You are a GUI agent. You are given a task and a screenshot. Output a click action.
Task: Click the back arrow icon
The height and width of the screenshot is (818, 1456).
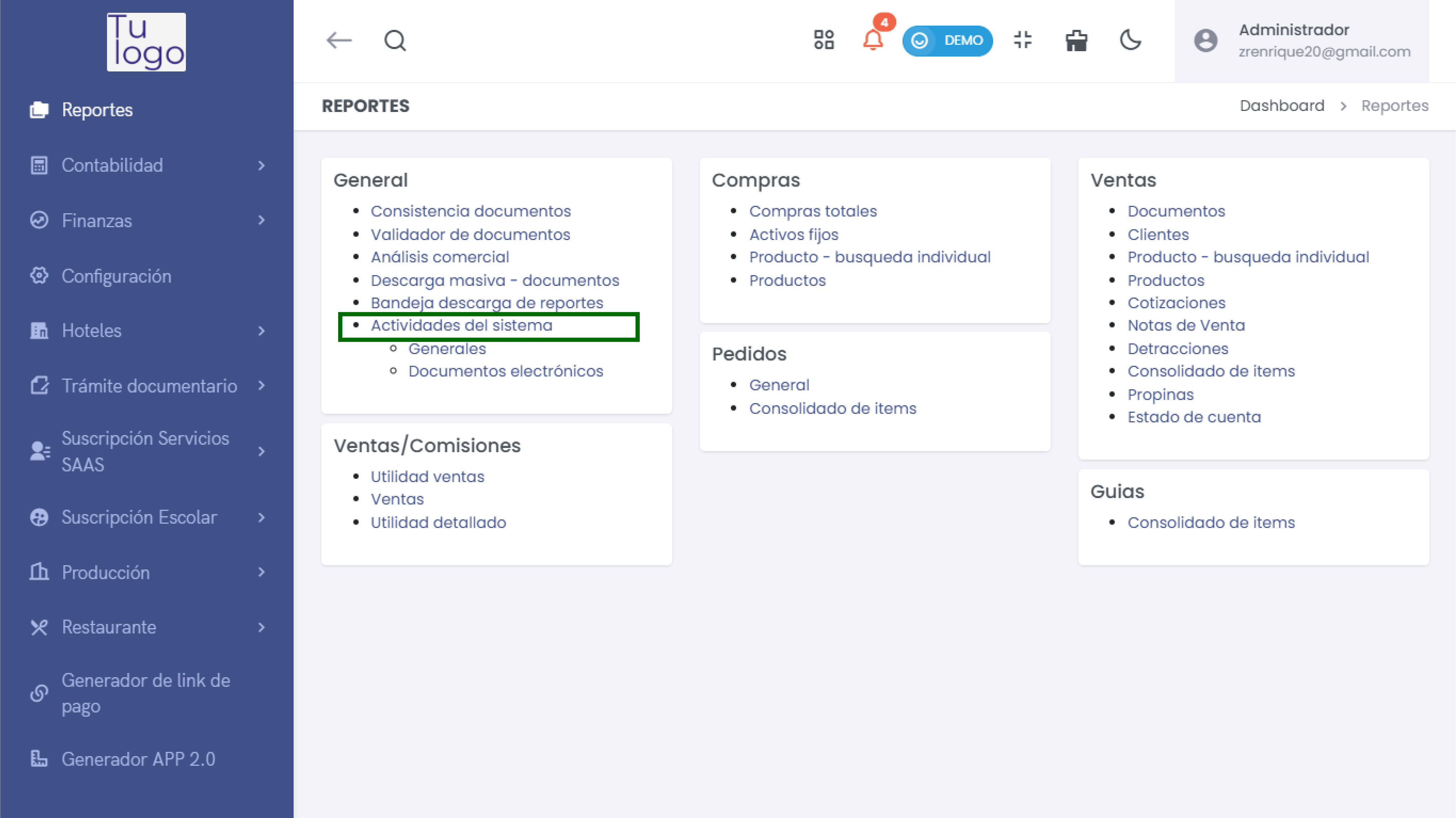click(339, 41)
